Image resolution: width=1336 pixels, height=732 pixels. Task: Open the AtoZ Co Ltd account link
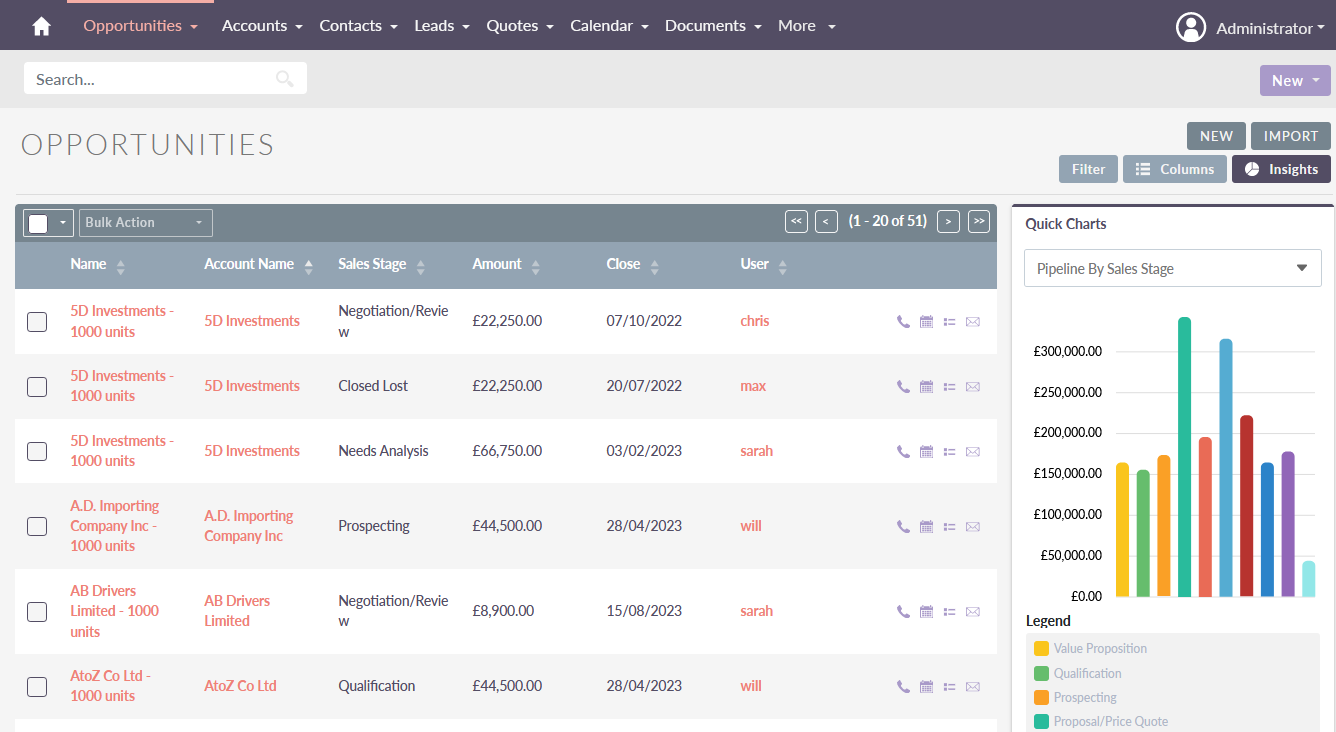tap(240, 686)
